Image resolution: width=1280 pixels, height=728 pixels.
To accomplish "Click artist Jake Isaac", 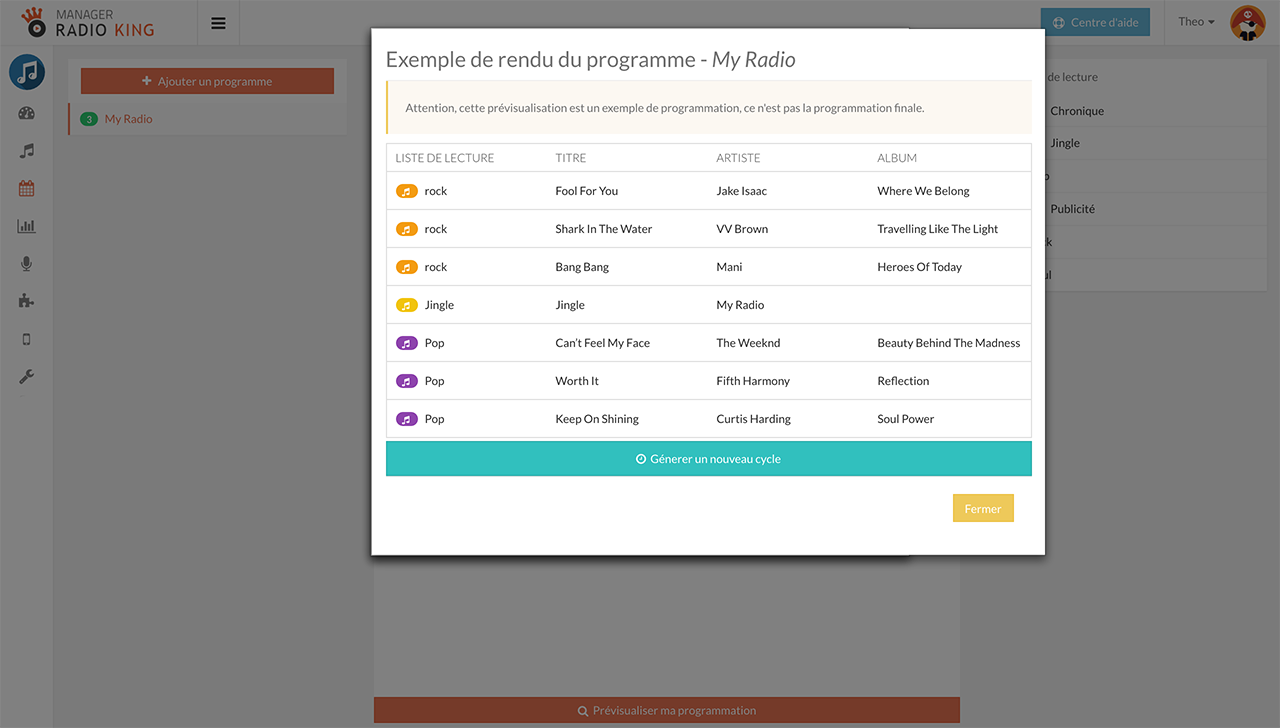I will pyautogui.click(x=742, y=191).
